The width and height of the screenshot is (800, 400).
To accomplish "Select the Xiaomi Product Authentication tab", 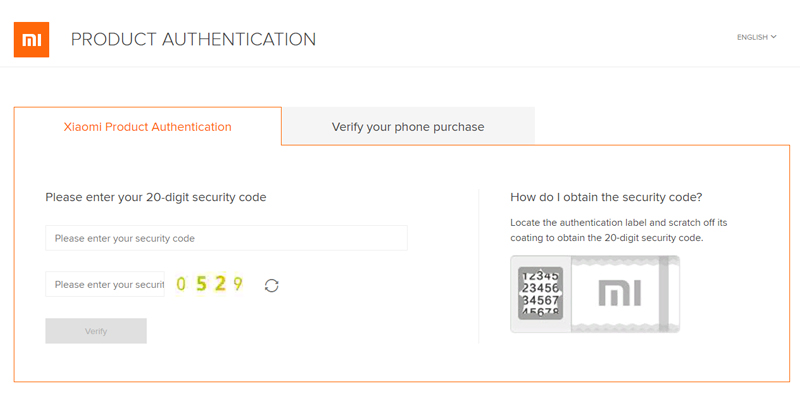I will 147,127.
